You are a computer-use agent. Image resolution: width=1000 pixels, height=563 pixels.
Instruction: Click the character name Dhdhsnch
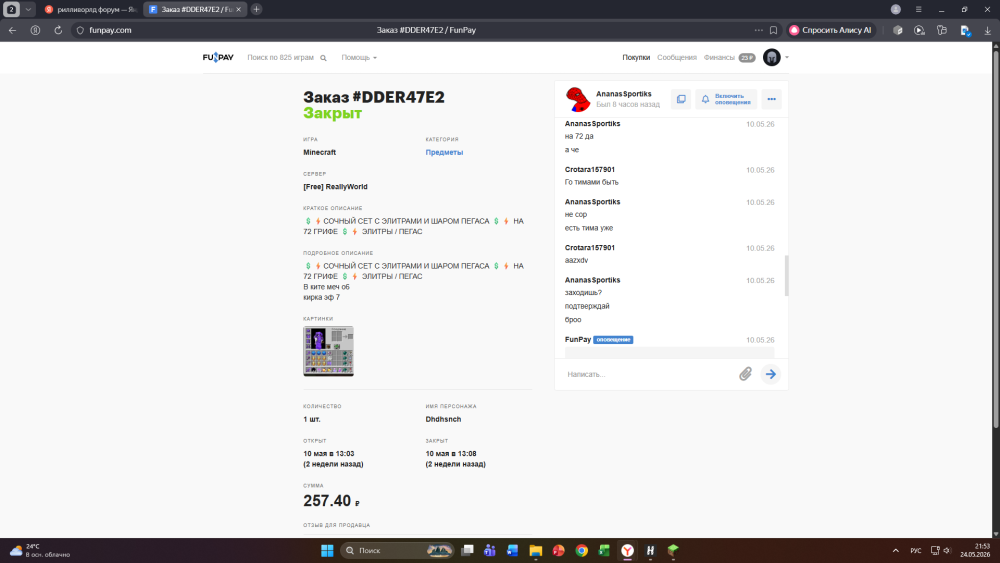click(x=443, y=420)
